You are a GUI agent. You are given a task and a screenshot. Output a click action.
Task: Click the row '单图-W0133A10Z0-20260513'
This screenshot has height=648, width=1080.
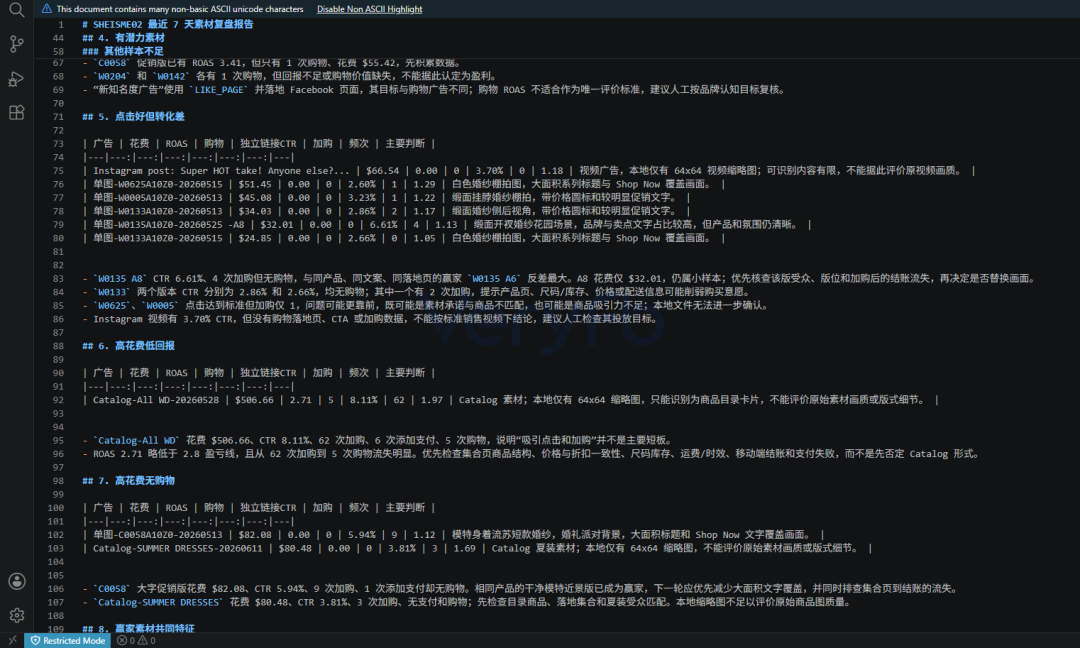click(x=386, y=211)
